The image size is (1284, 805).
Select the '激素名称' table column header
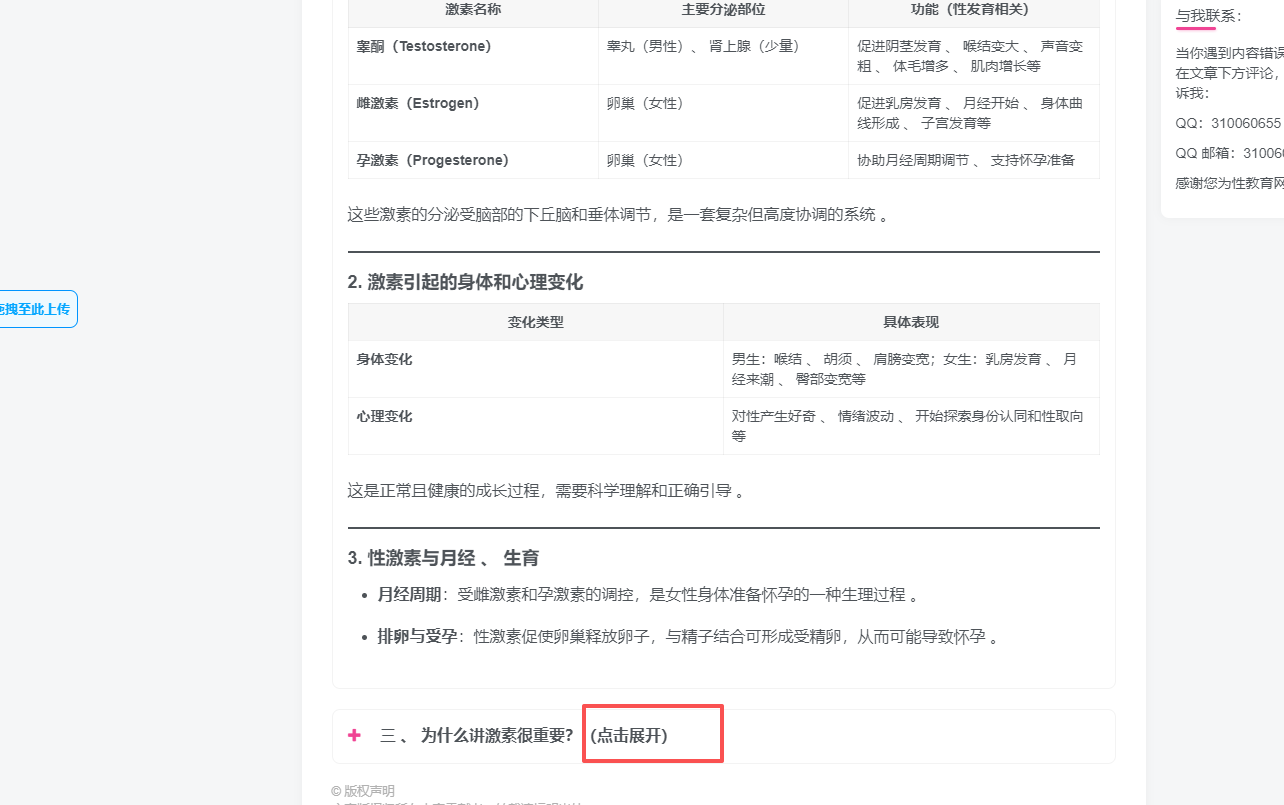coord(473,9)
